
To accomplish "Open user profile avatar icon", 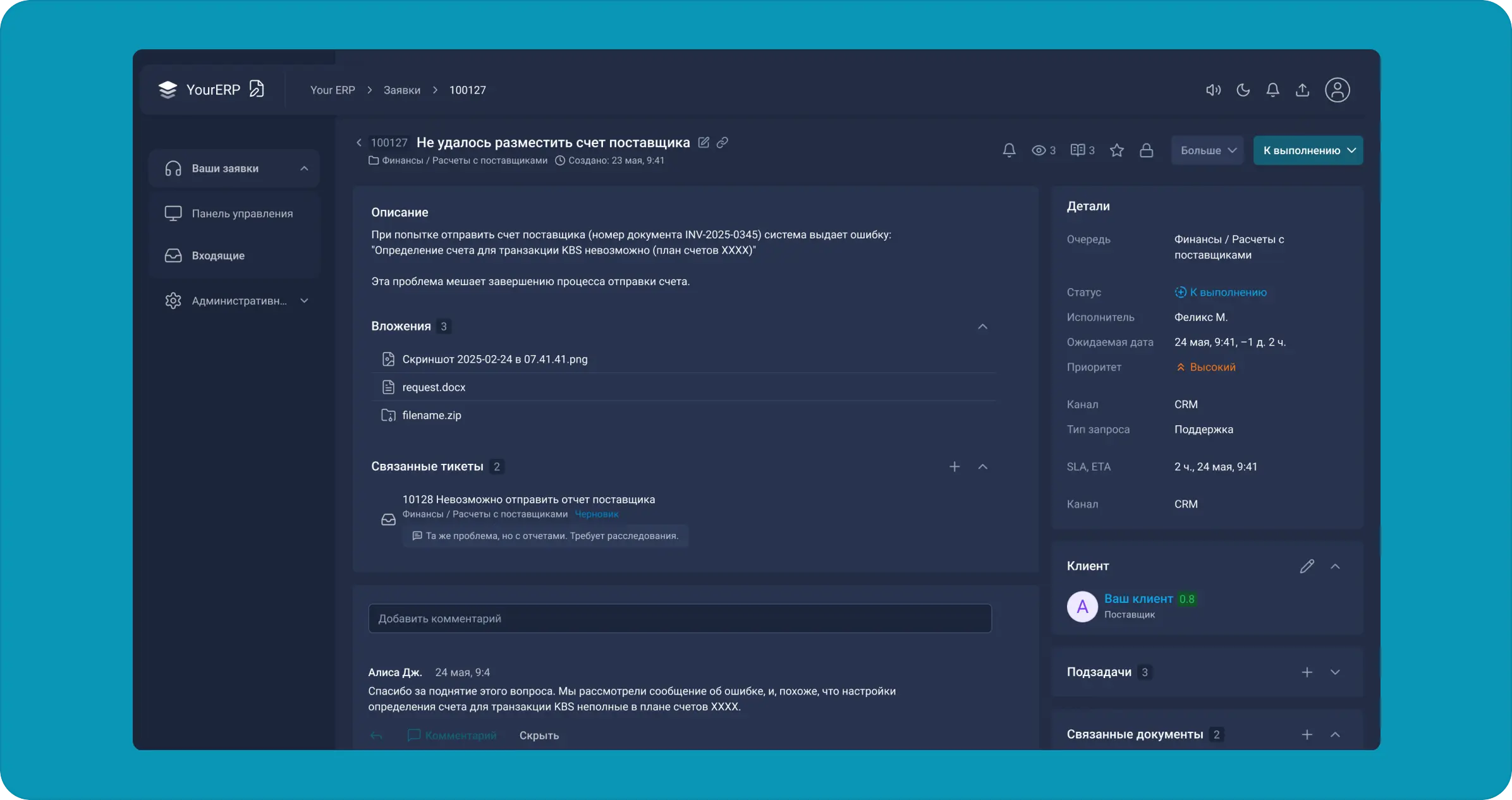I will click(1337, 90).
